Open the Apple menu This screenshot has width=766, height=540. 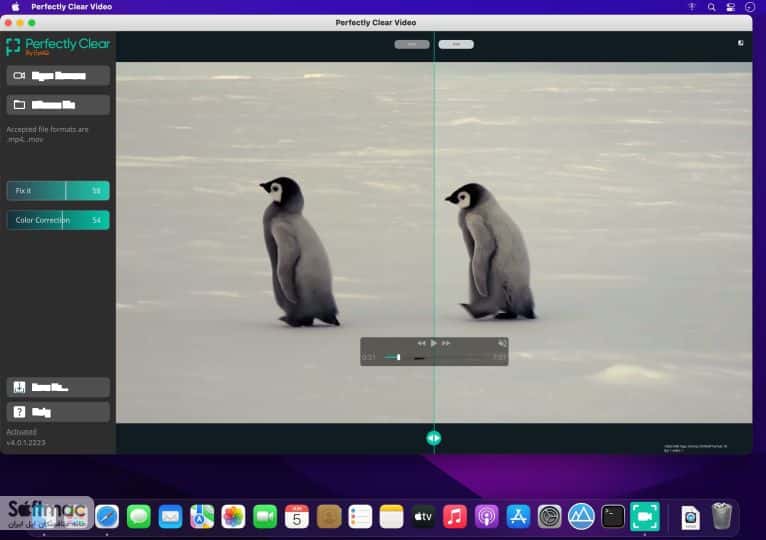15,7
